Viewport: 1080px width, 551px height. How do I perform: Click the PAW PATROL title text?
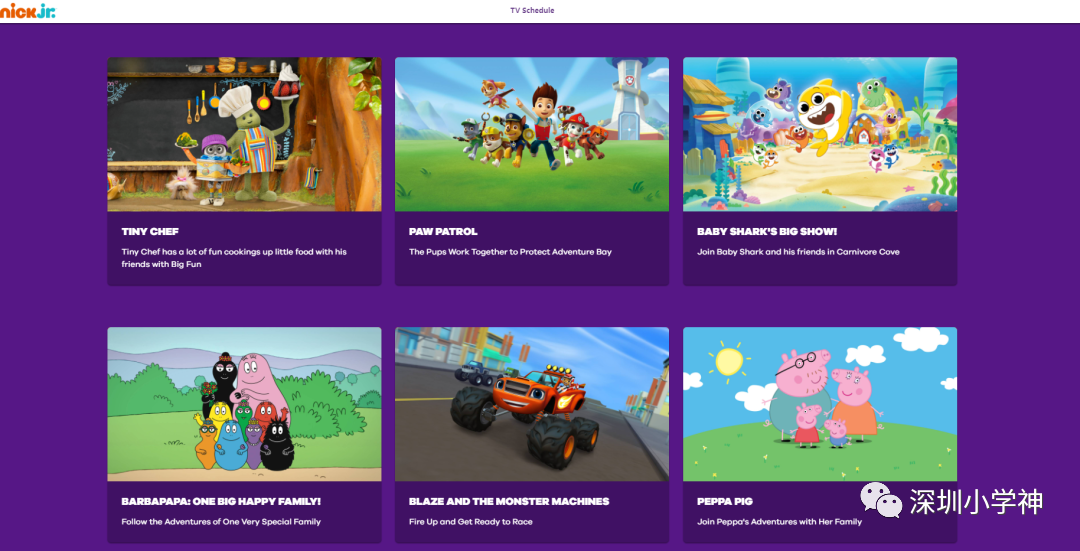tap(443, 232)
